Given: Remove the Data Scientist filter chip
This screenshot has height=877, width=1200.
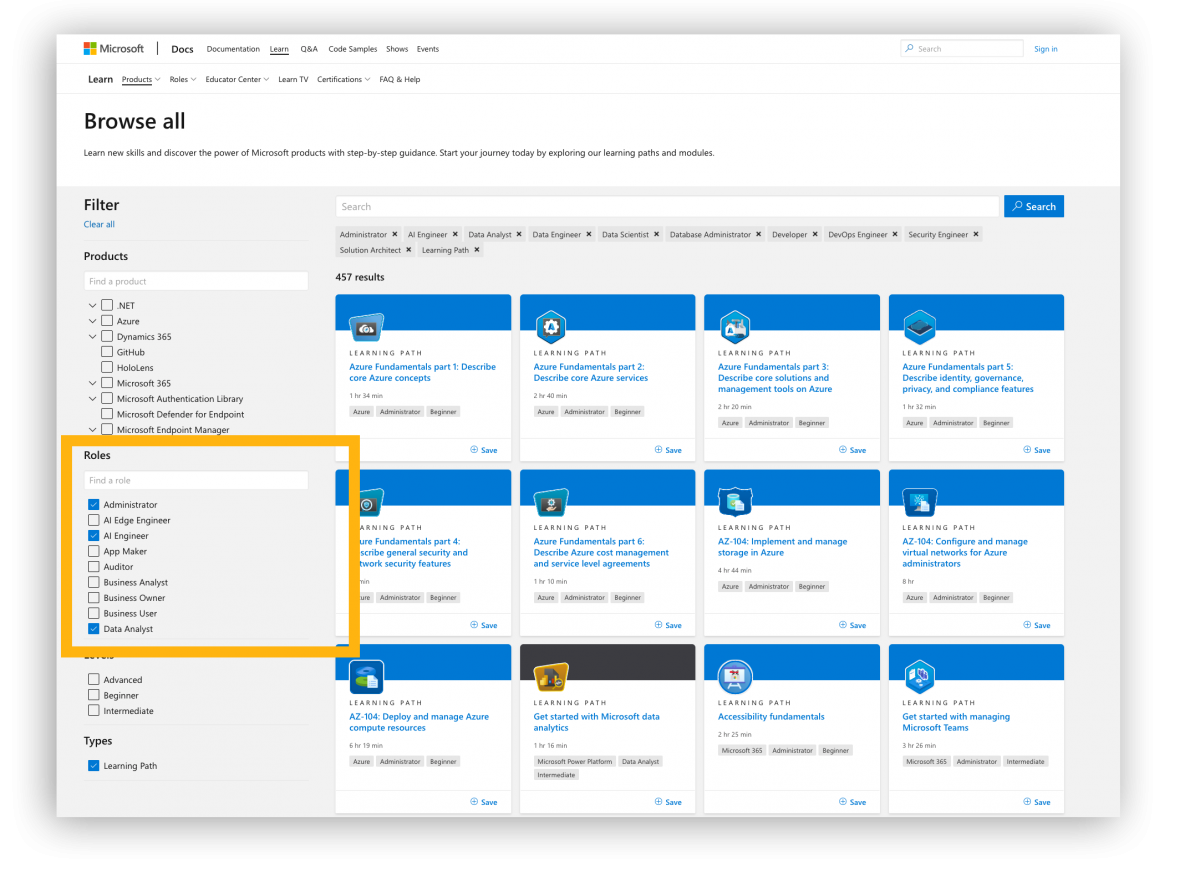Looking at the screenshot, I should (x=657, y=234).
